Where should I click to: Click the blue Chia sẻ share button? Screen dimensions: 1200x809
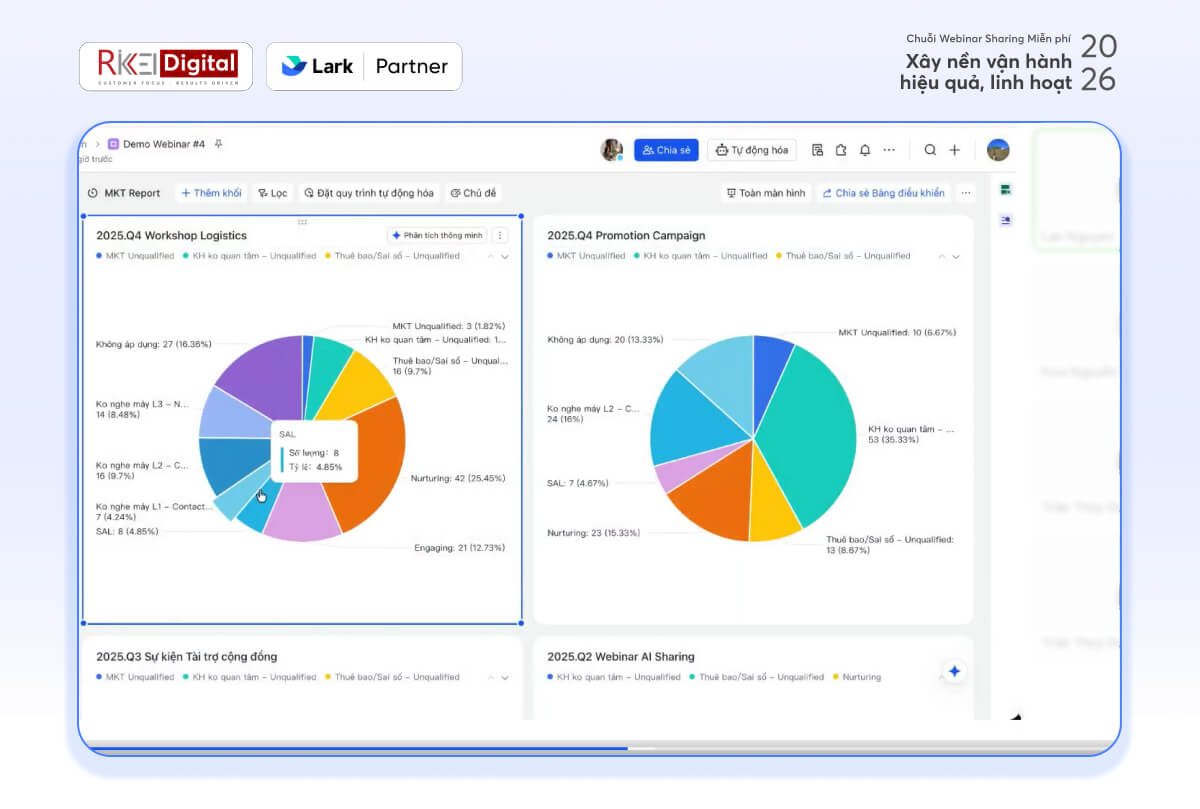(x=666, y=150)
